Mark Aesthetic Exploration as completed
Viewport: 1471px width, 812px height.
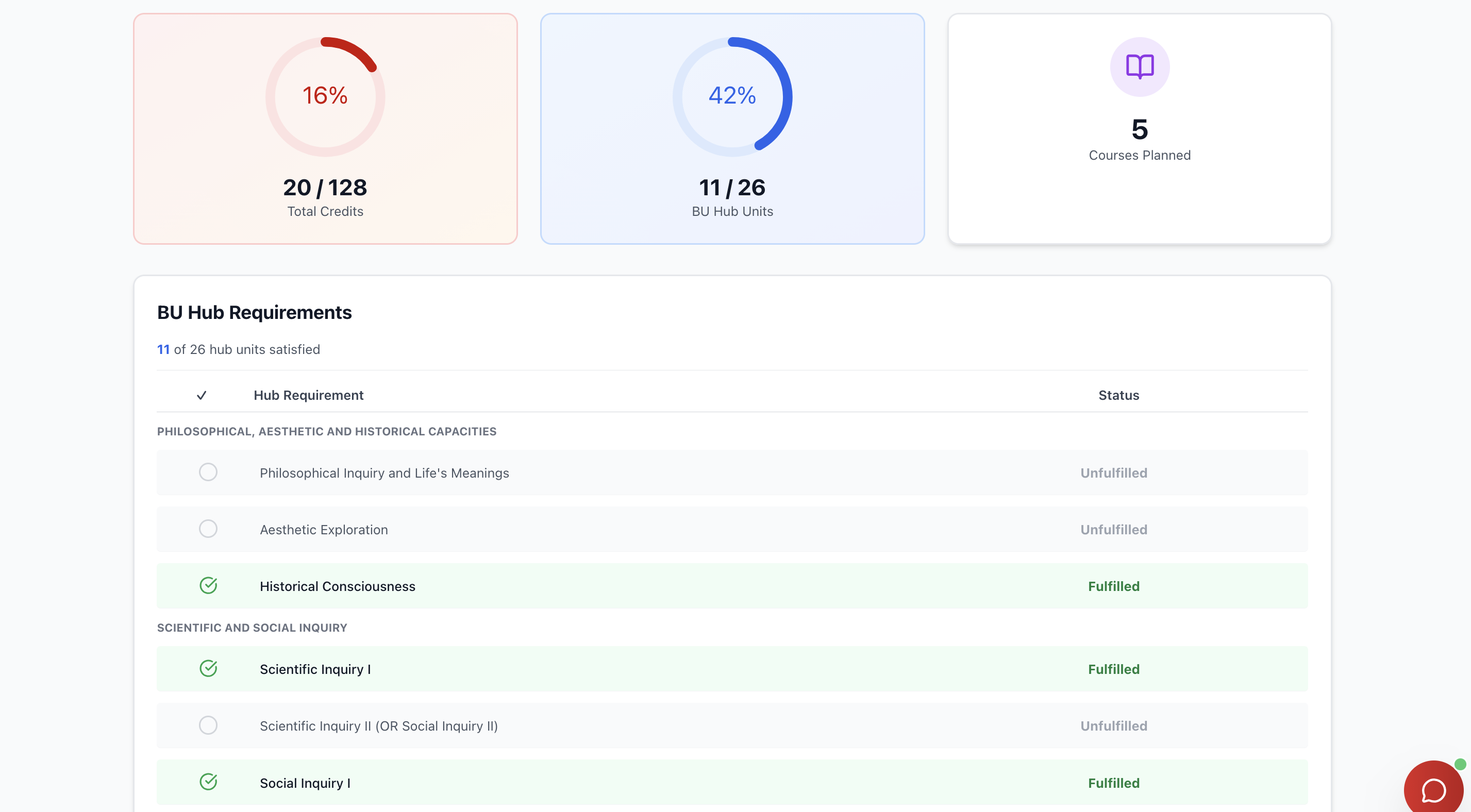pyautogui.click(x=208, y=529)
